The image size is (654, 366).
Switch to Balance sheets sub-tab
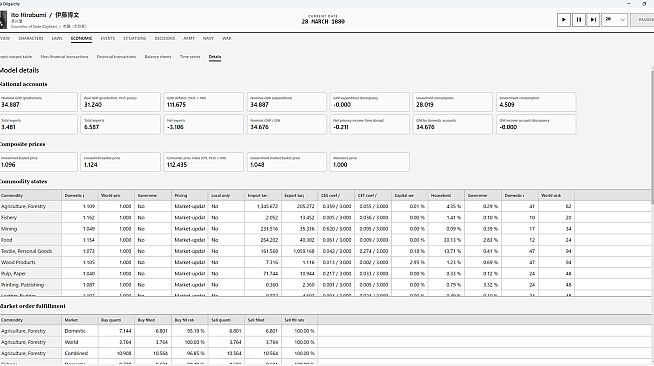pyautogui.click(x=158, y=57)
